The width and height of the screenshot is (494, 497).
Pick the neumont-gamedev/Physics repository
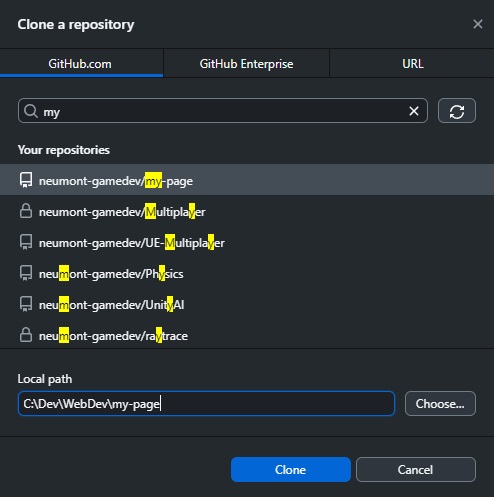[247, 273]
